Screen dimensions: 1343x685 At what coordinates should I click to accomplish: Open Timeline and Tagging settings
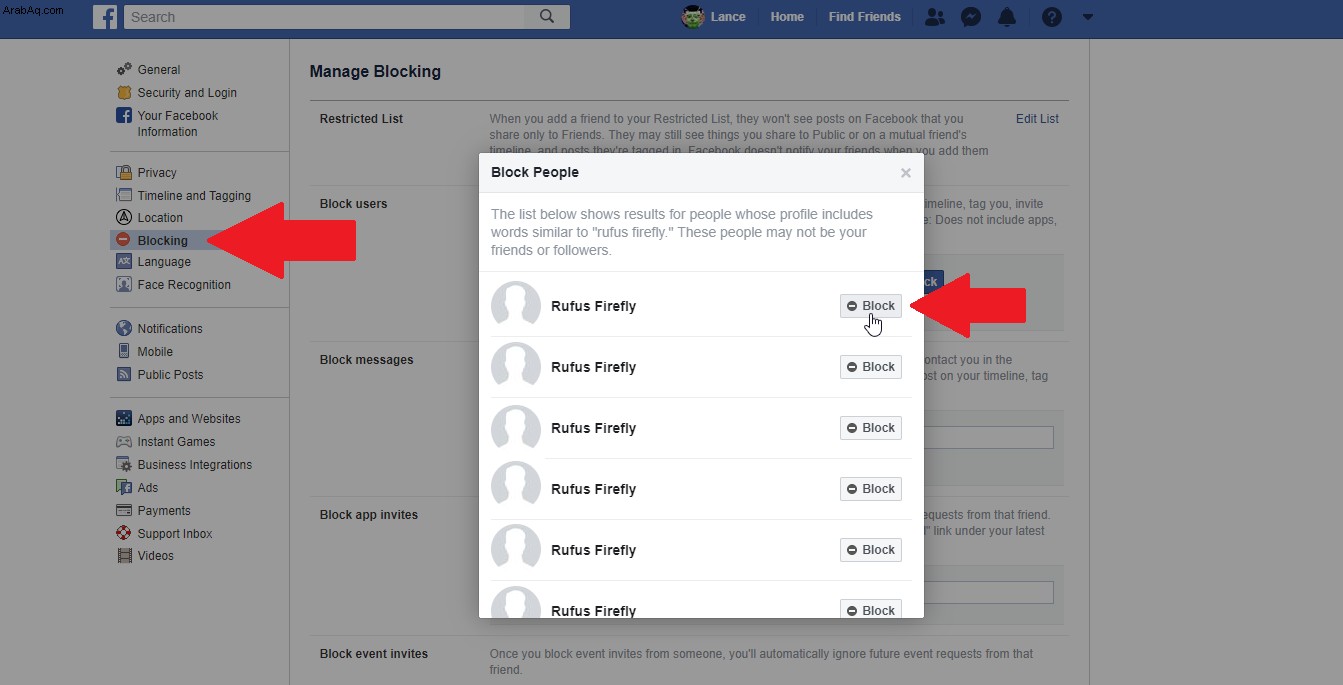click(x=194, y=196)
